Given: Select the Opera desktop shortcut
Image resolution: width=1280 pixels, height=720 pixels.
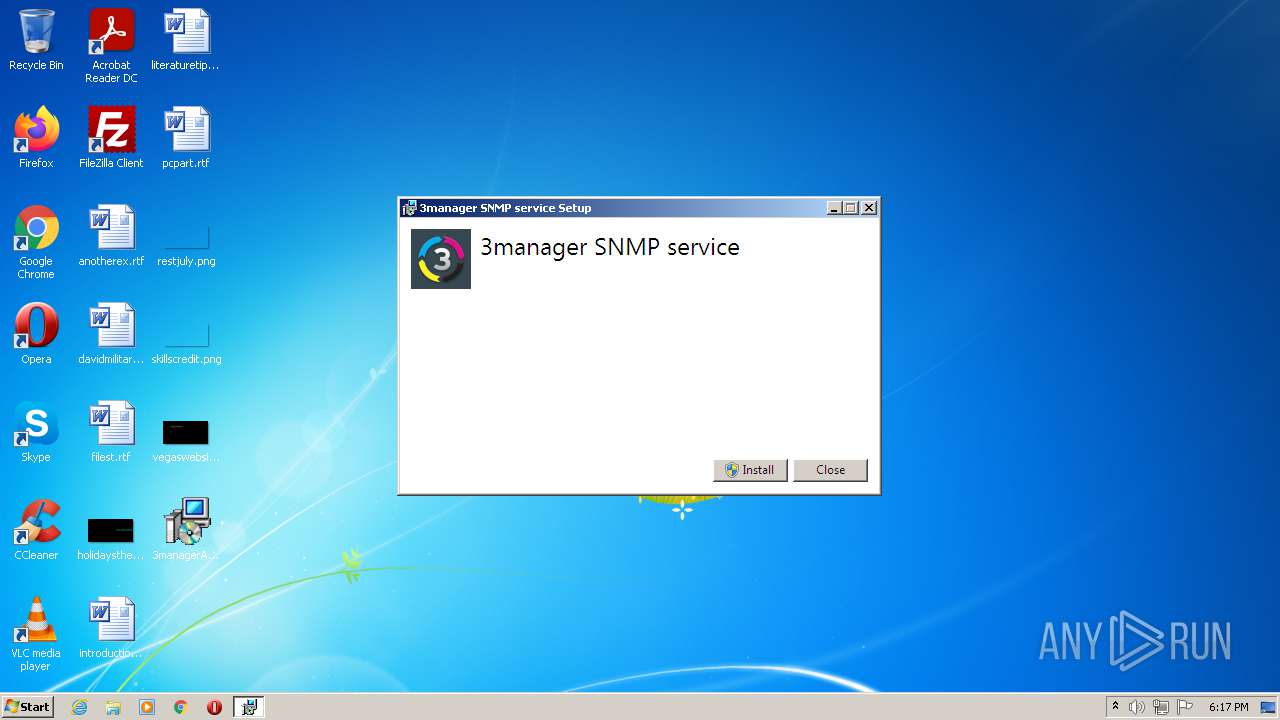Looking at the screenshot, I should [x=36, y=334].
